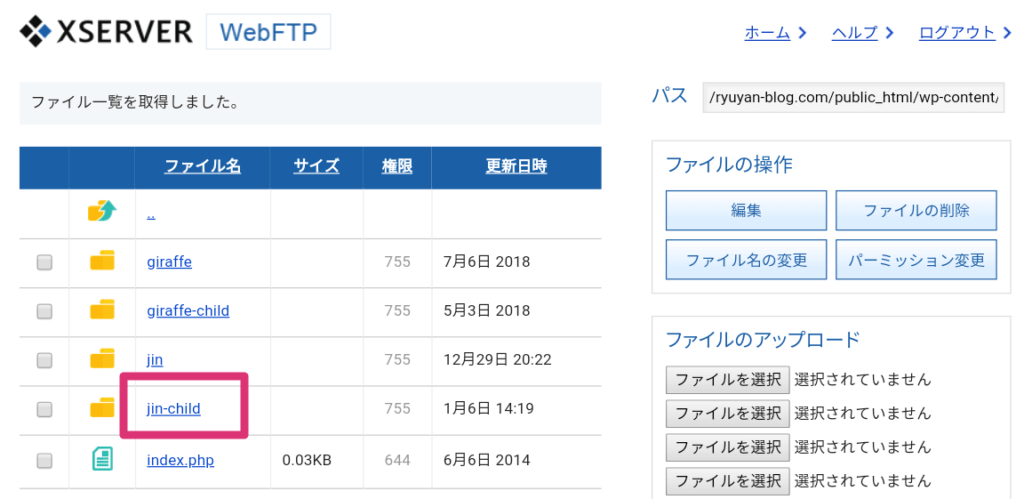Click the パス path input field

tap(853, 97)
